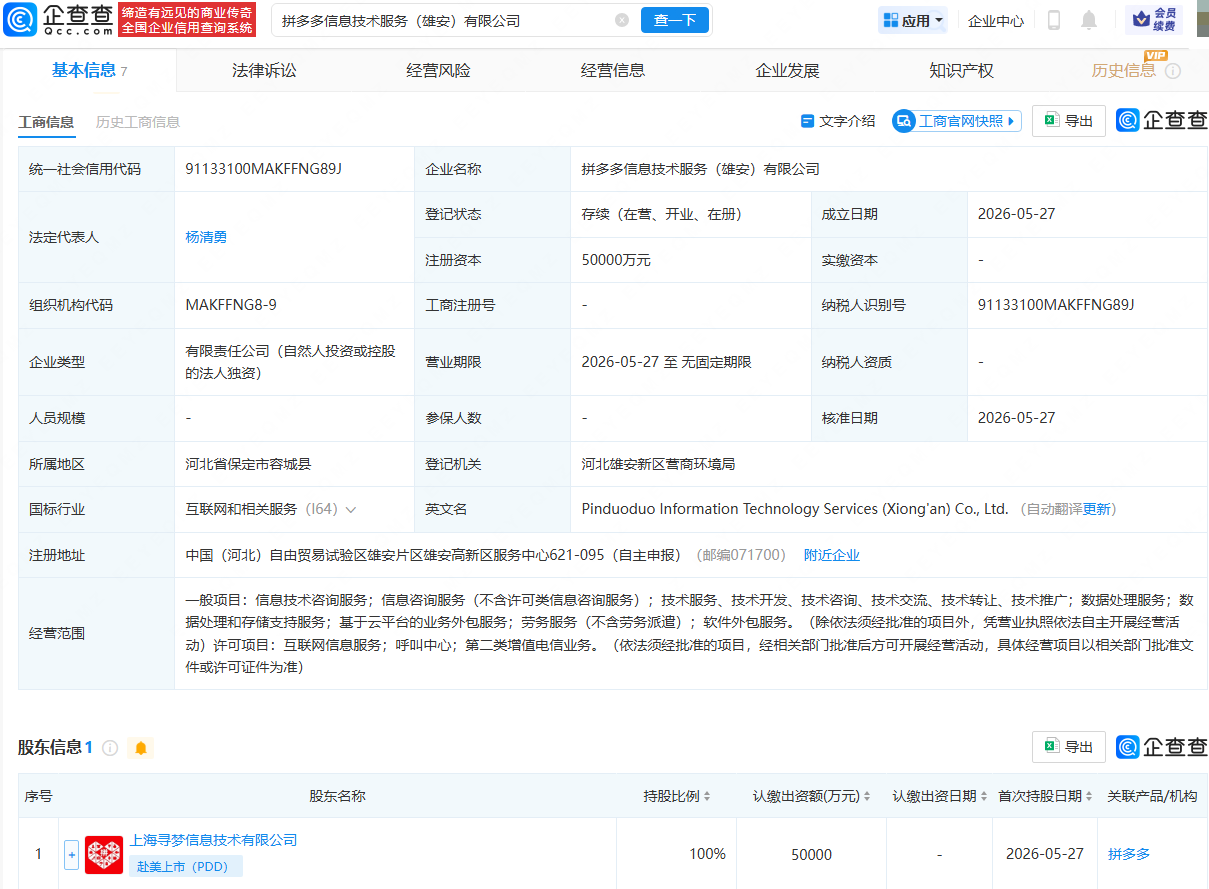
Task: Click the organization code MAKFFNG8-9
Action: coord(231,305)
